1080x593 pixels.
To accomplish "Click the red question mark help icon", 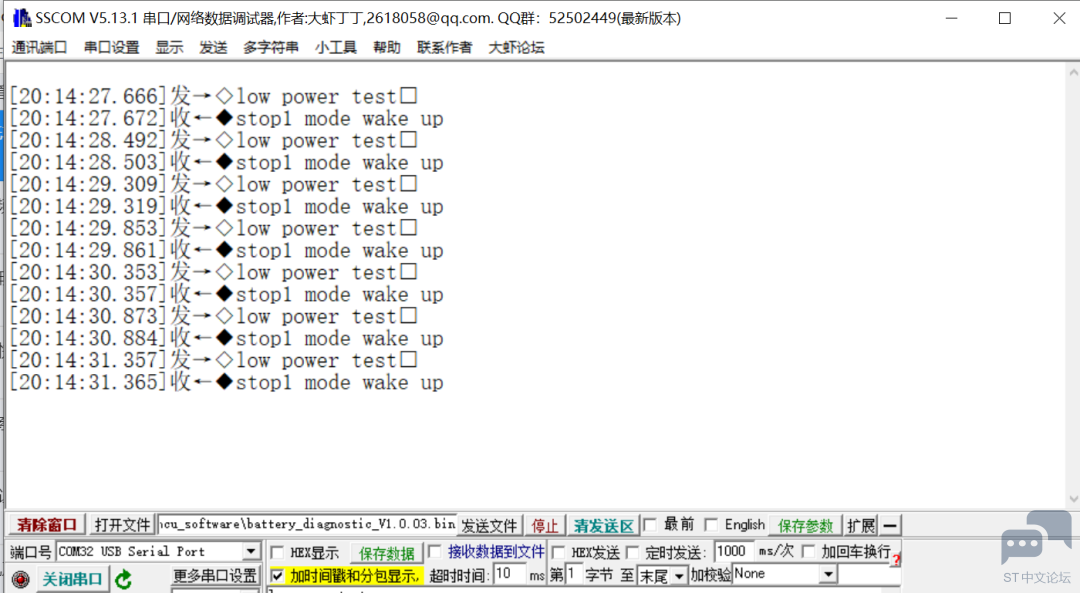I will [x=895, y=560].
